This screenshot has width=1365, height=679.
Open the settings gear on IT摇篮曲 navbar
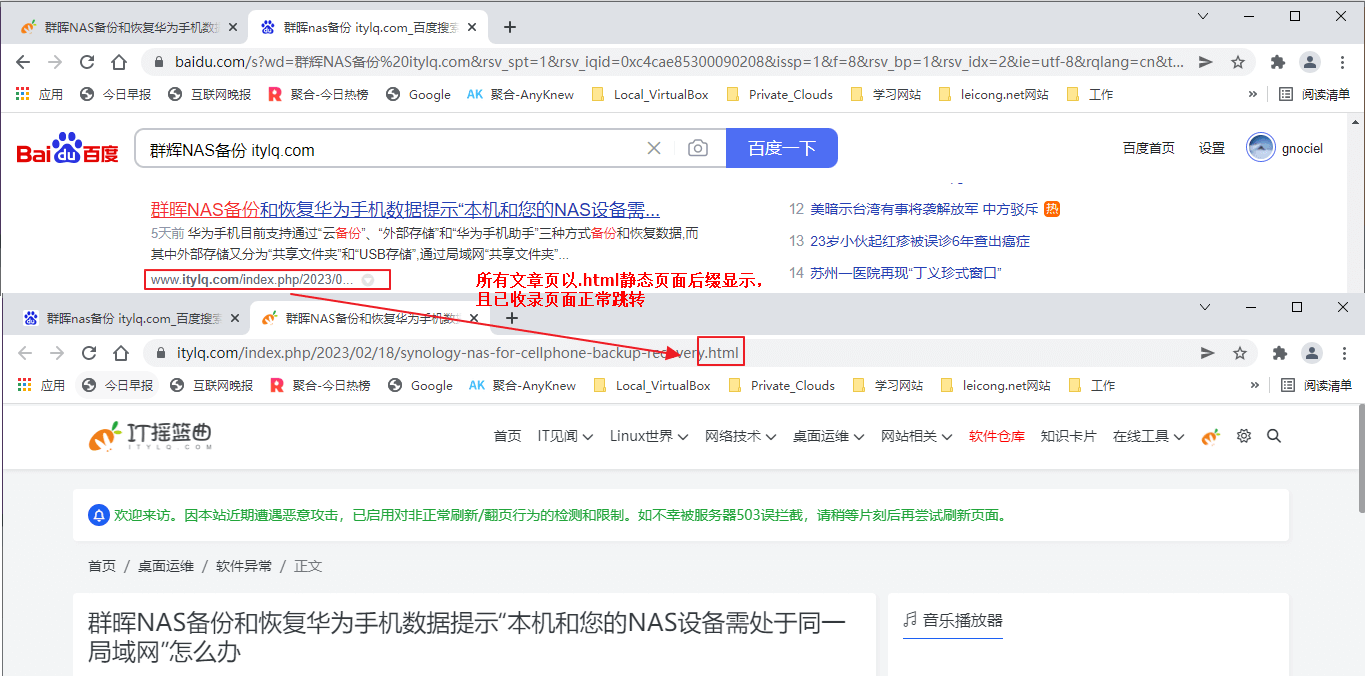1243,436
